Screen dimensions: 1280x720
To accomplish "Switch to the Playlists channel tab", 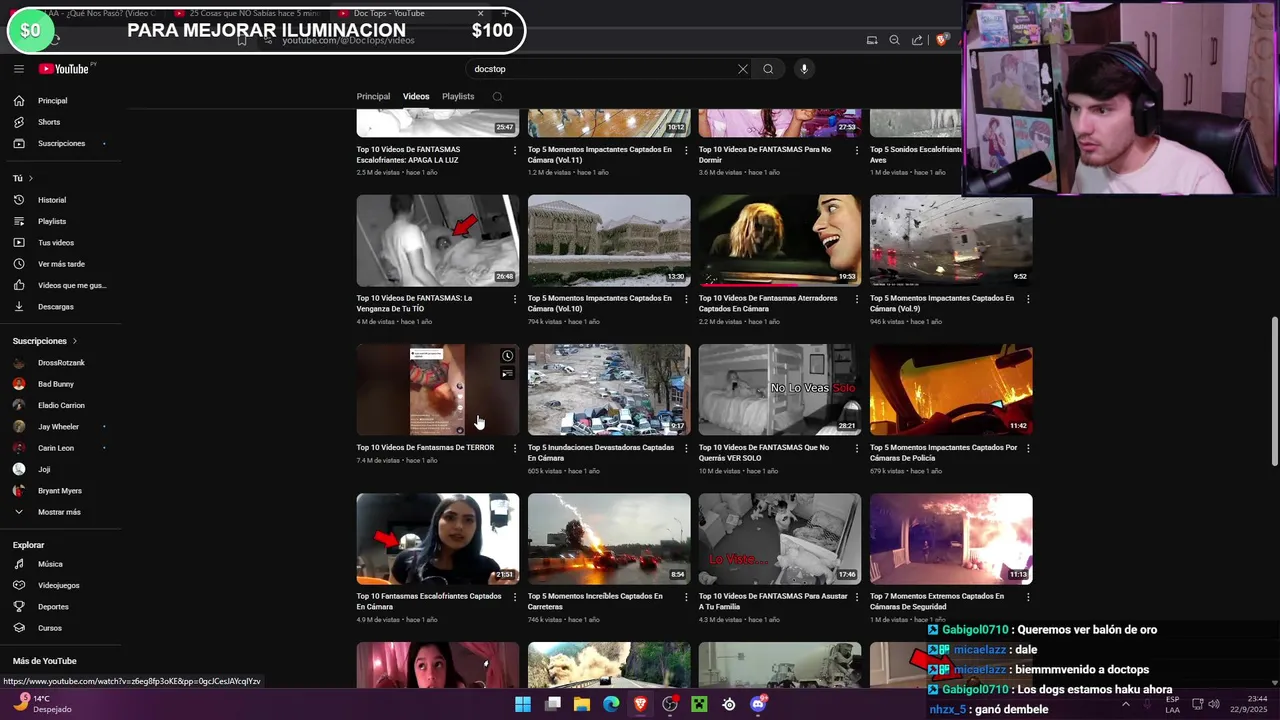I will [458, 97].
